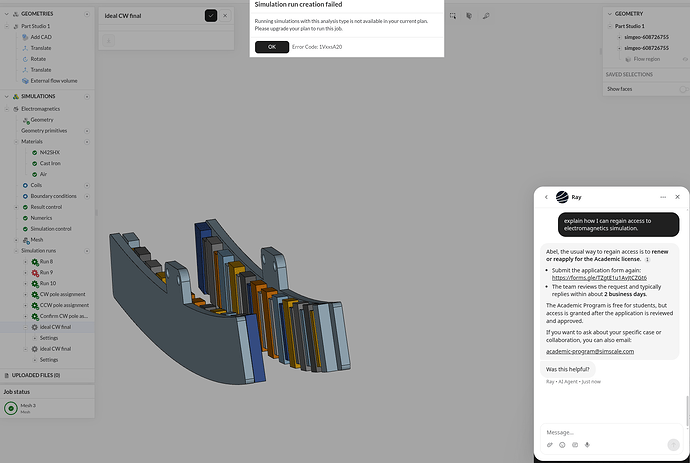Click OK in the simulation failed dialog
690x463 pixels.
coord(272,47)
